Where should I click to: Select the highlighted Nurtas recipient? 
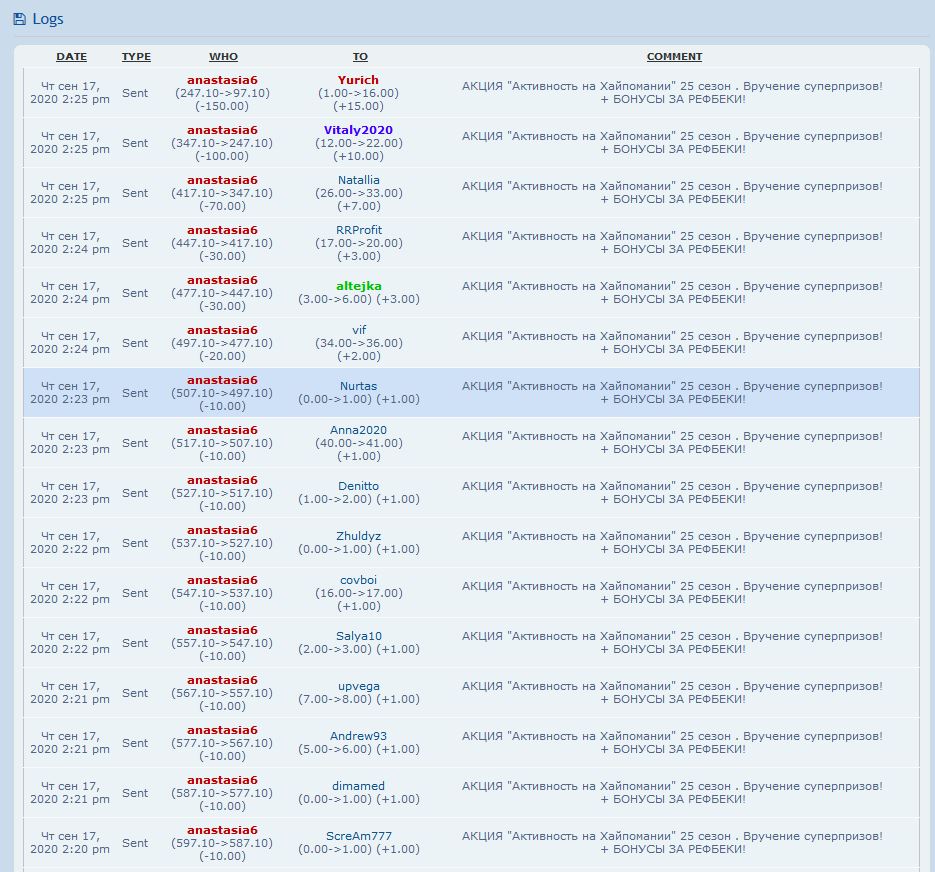coord(358,386)
